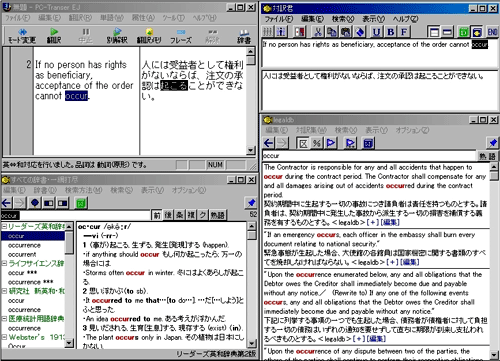Click the green dictionary icon in 対訳君
This screenshot has height=361, width=500.
(464, 32)
